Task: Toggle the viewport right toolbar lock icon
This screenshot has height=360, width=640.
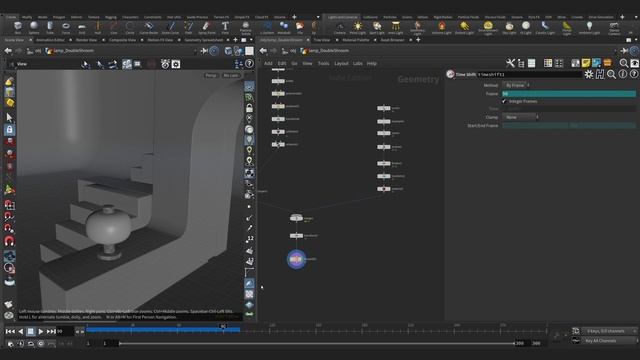Action: pyautogui.click(x=249, y=108)
